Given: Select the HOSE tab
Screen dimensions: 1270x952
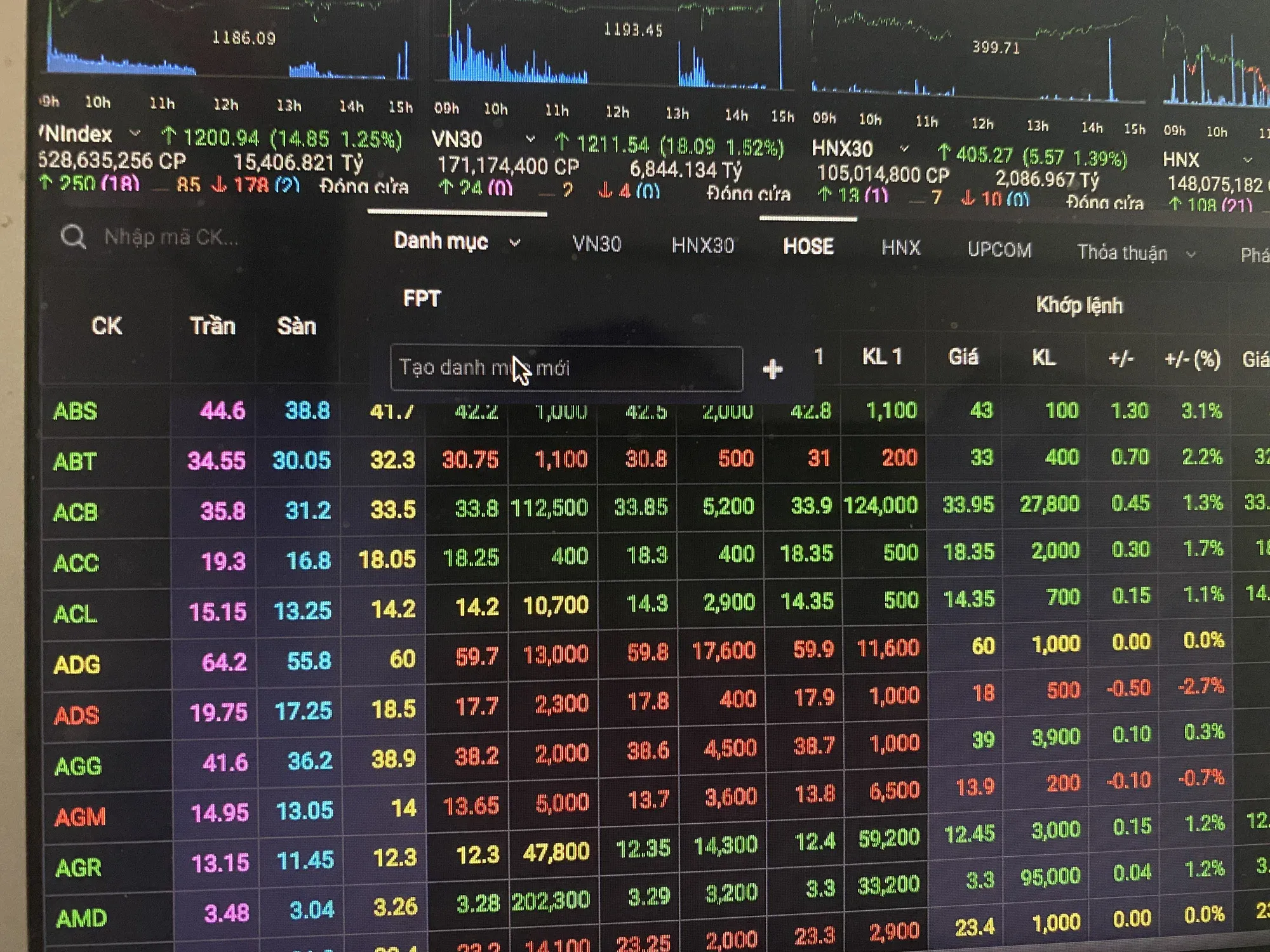Looking at the screenshot, I should click(808, 246).
